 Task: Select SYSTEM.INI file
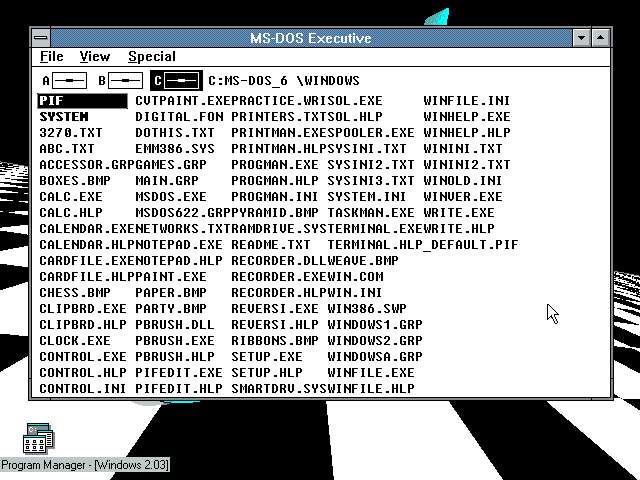(x=367, y=196)
